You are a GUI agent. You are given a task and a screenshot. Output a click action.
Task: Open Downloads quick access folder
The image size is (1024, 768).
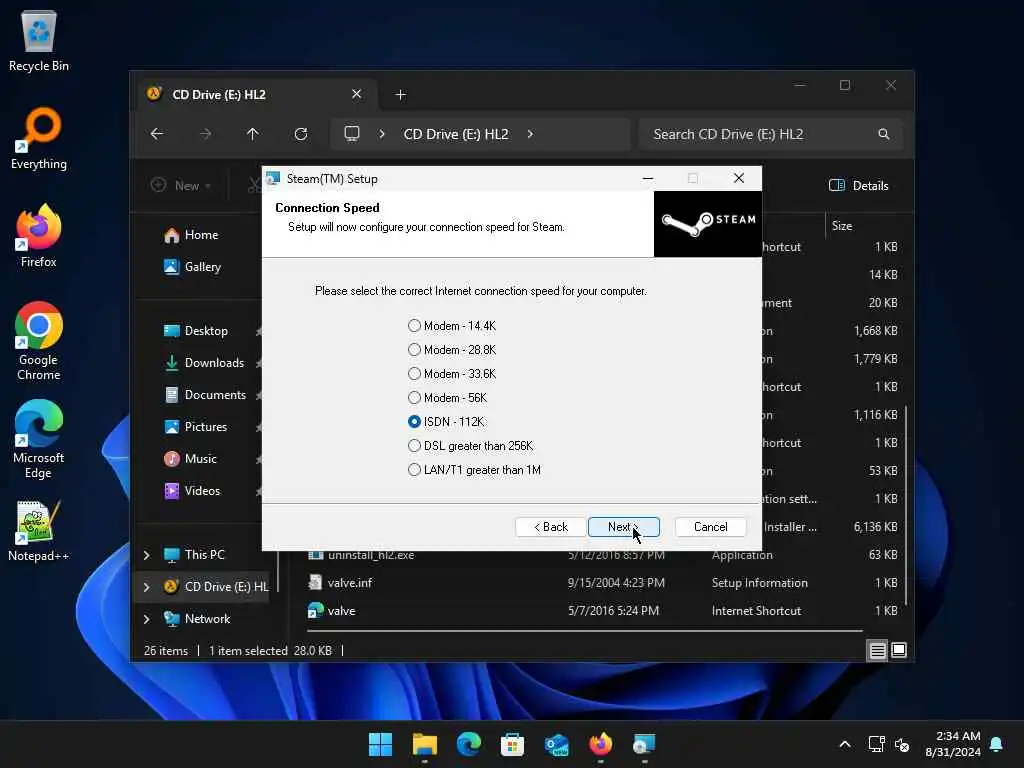214,362
